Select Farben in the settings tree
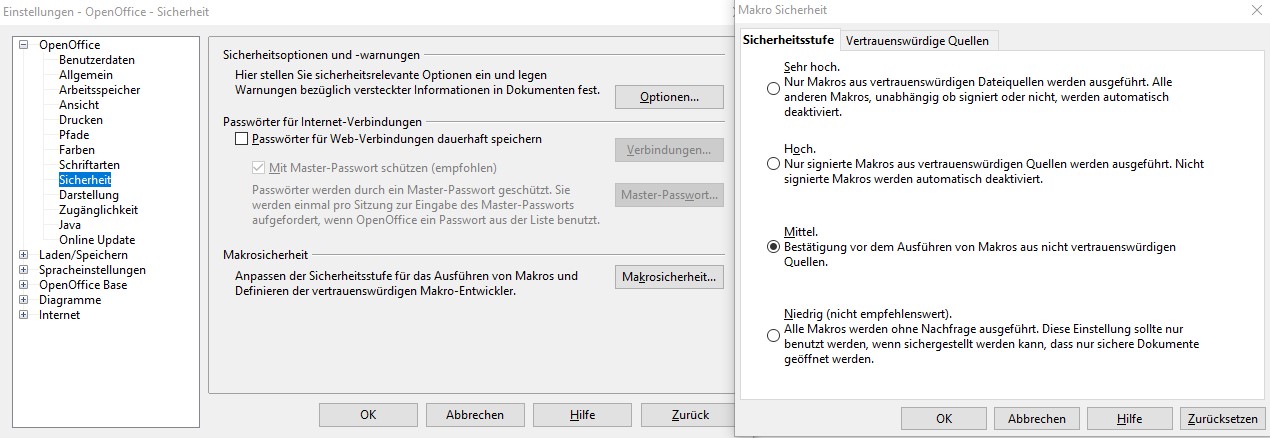 click(77, 150)
